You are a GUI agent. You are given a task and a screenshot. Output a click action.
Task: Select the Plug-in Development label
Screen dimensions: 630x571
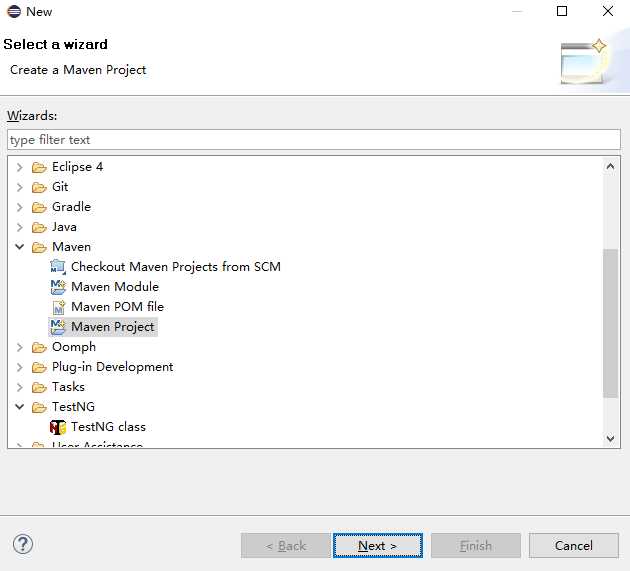[x=112, y=367]
